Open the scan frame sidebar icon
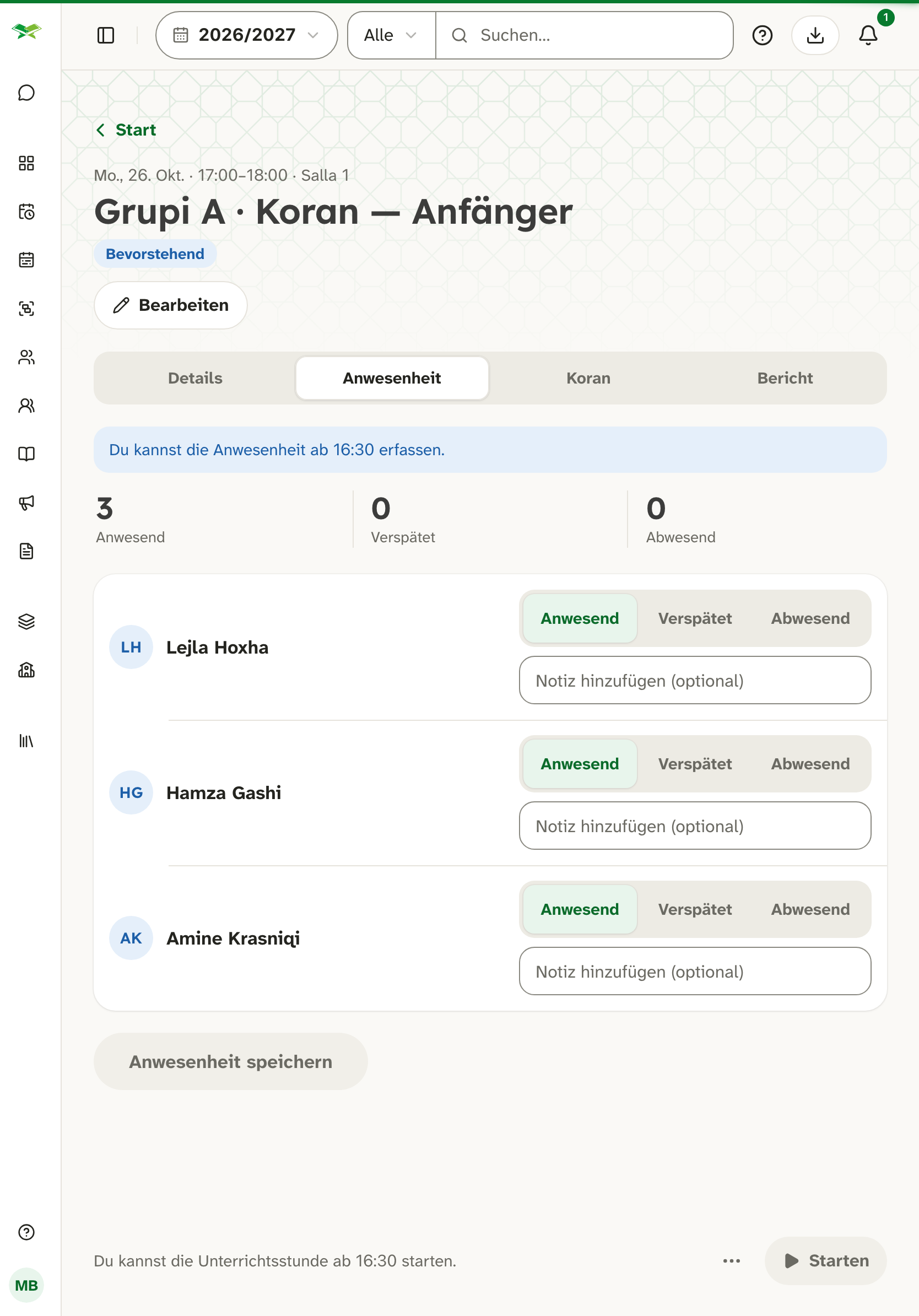The height and width of the screenshot is (1316, 919). coord(26,309)
